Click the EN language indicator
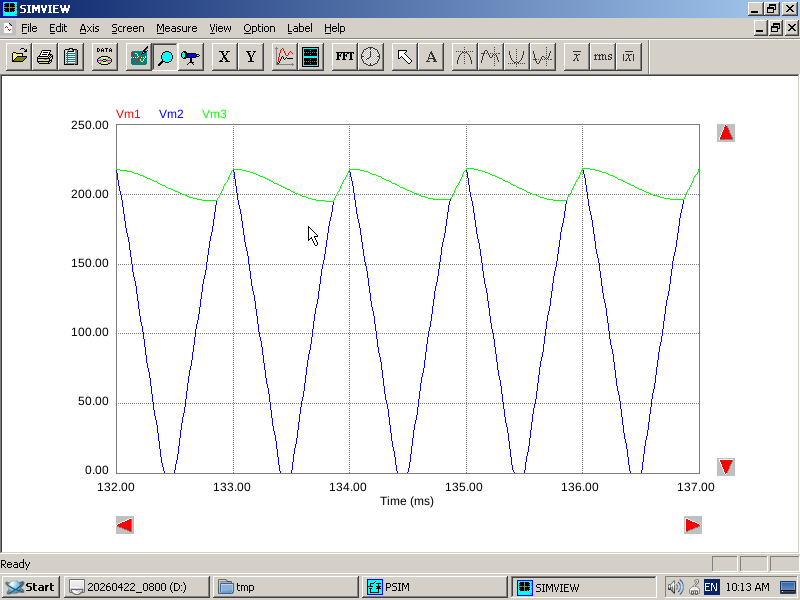This screenshot has width=800, height=600. tap(711, 587)
